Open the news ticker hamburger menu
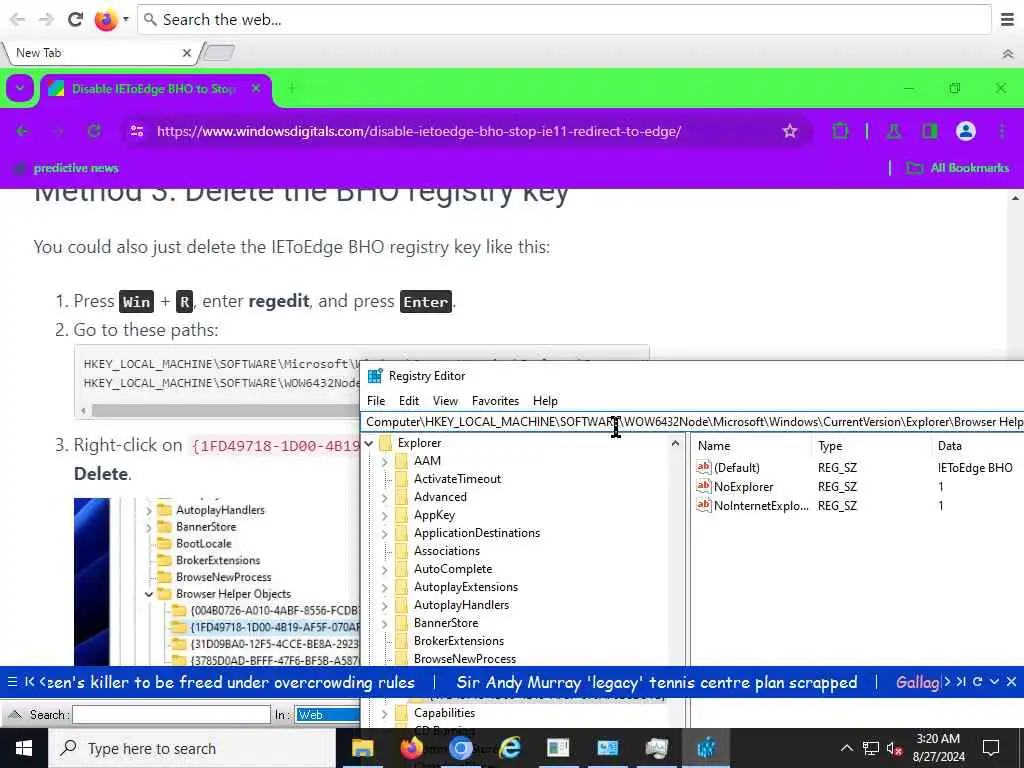The image size is (1024, 768). tap(12, 682)
